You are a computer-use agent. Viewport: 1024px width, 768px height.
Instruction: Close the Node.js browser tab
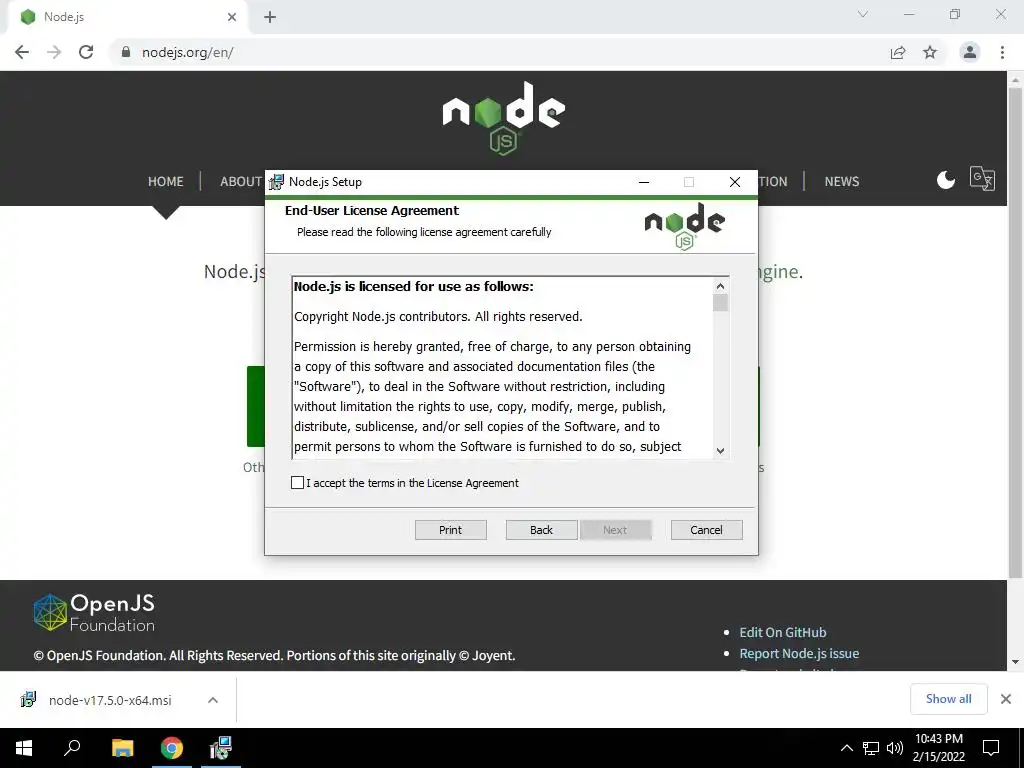232,17
